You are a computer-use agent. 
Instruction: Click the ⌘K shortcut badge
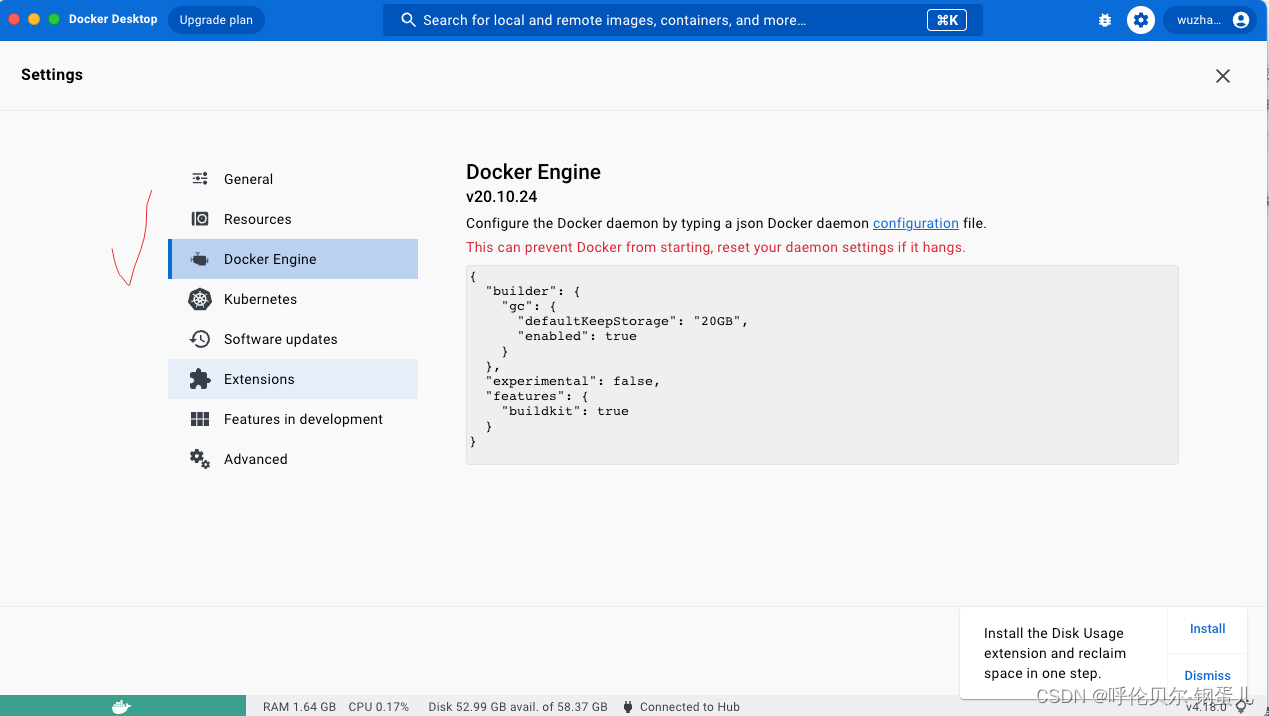point(947,20)
